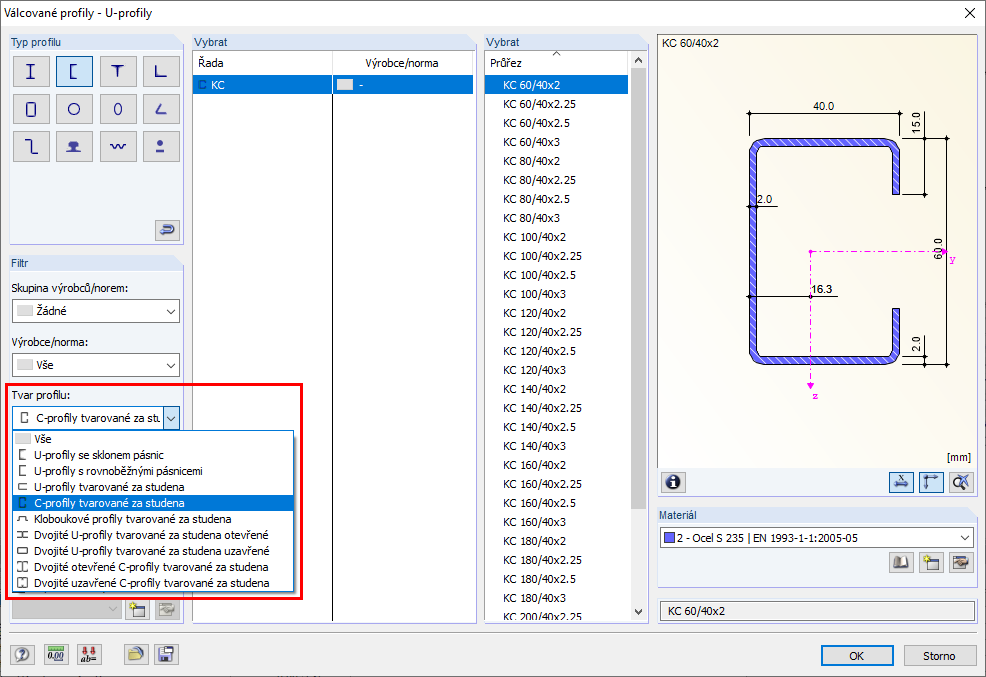986x677 pixels.
Task: Select the rail profile type icon
Action: (74, 146)
